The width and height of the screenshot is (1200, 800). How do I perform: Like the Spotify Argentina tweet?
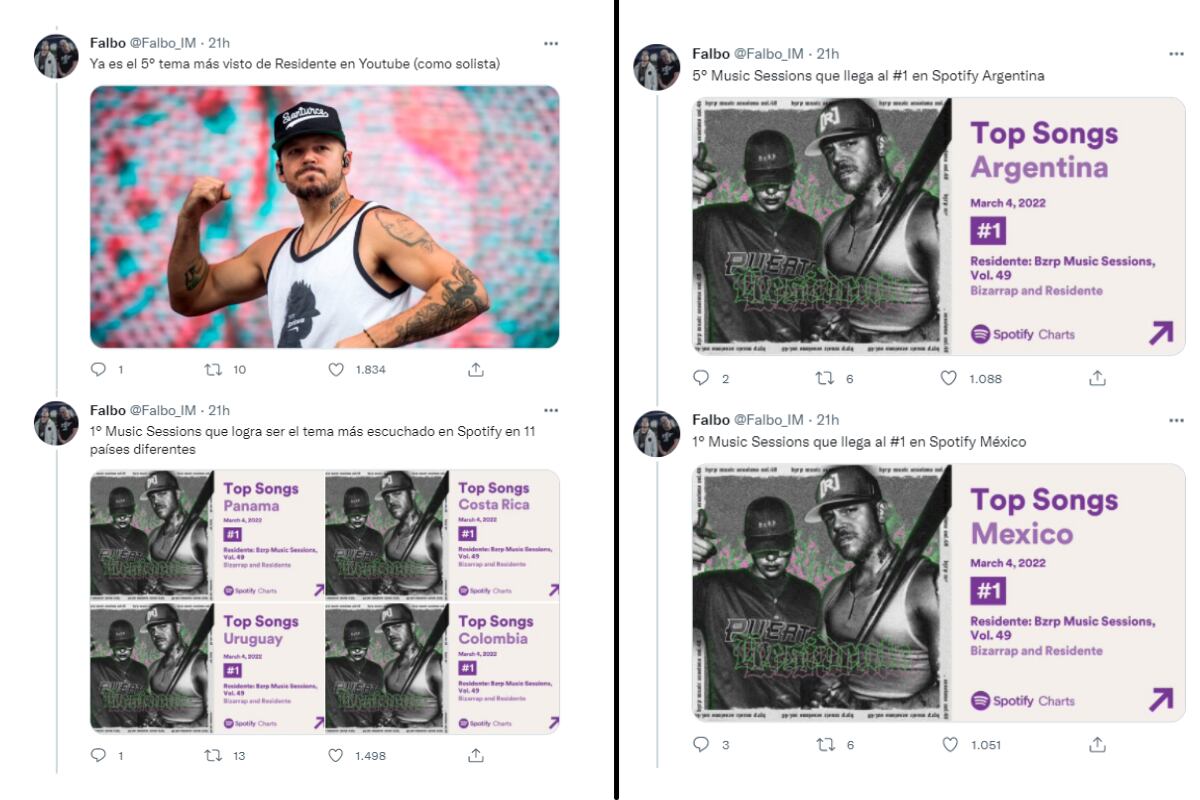coord(948,378)
